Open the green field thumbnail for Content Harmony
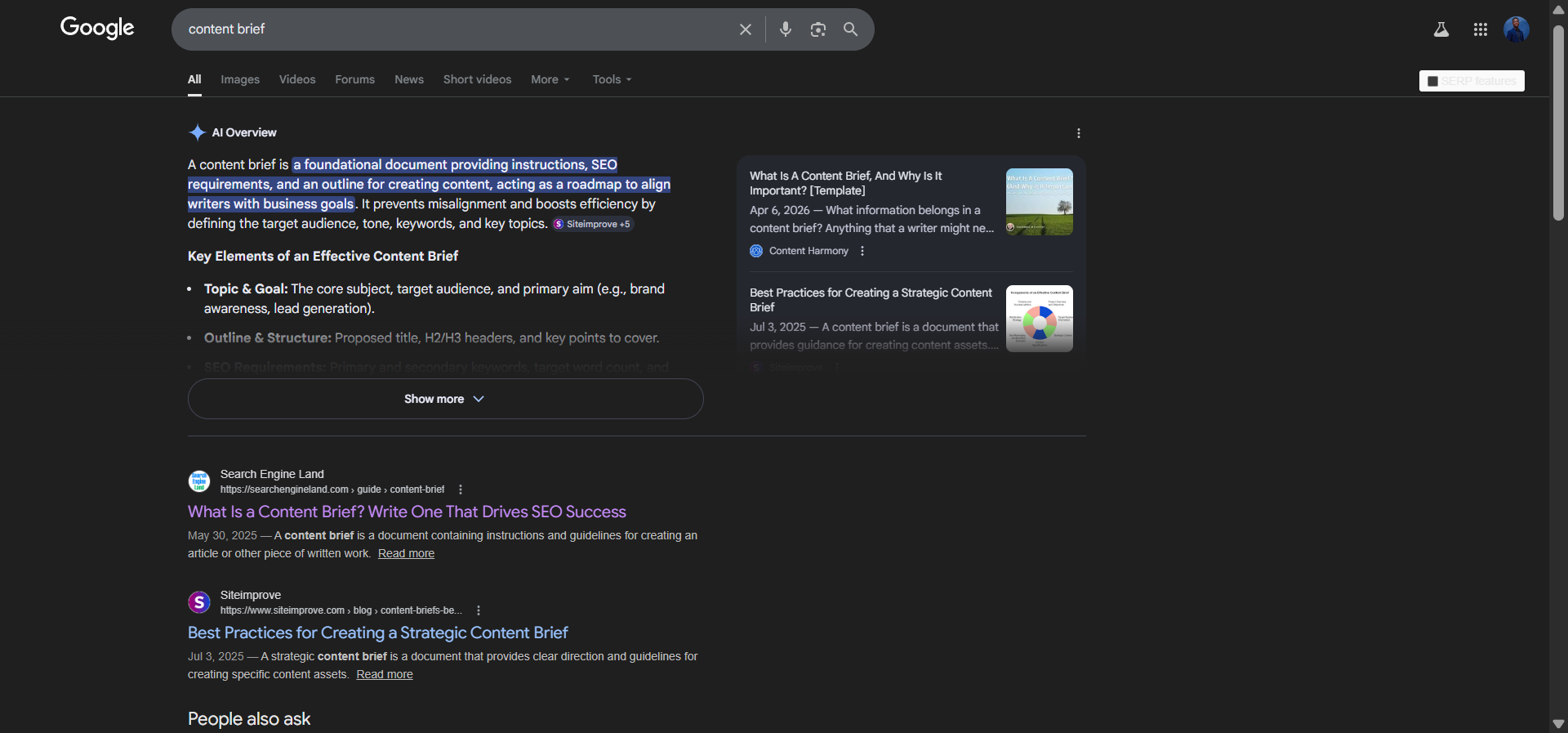 pos(1040,202)
